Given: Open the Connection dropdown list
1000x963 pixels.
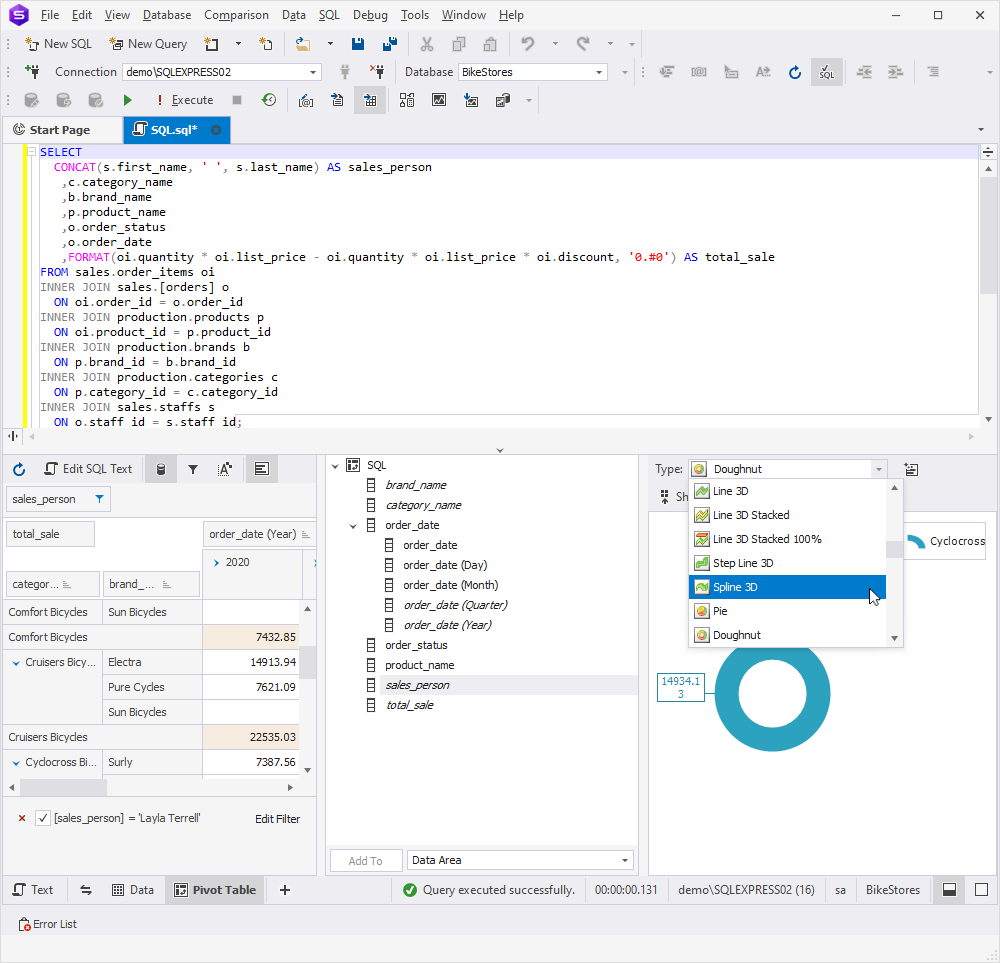Looking at the screenshot, I should point(312,72).
